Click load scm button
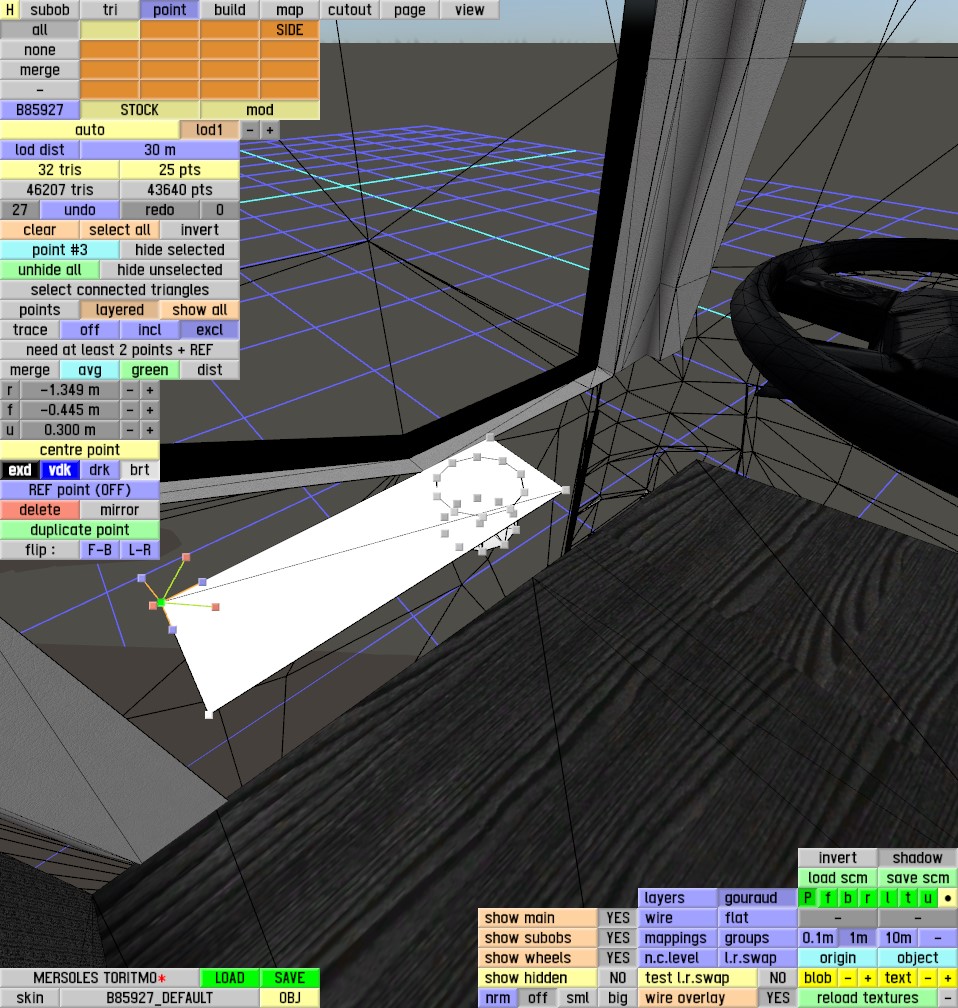 pos(838,878)
